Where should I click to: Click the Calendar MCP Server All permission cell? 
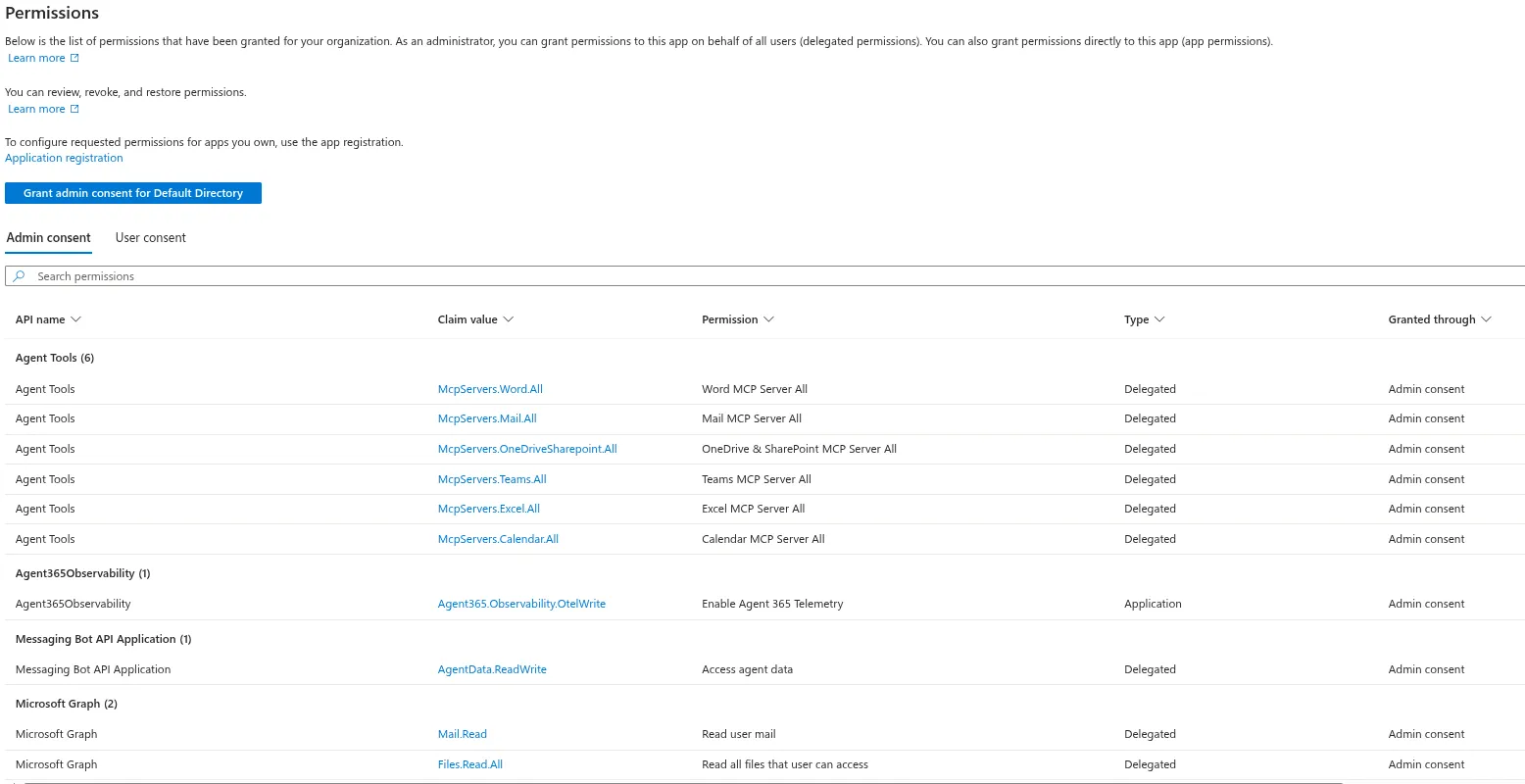763,539
